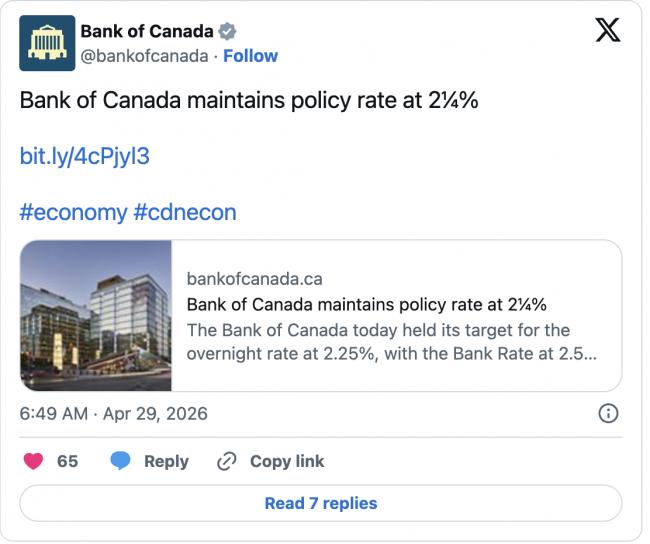Open the tweet info circle icon
Viewport: 650px width, 544px height.
(x=607, y=413)
